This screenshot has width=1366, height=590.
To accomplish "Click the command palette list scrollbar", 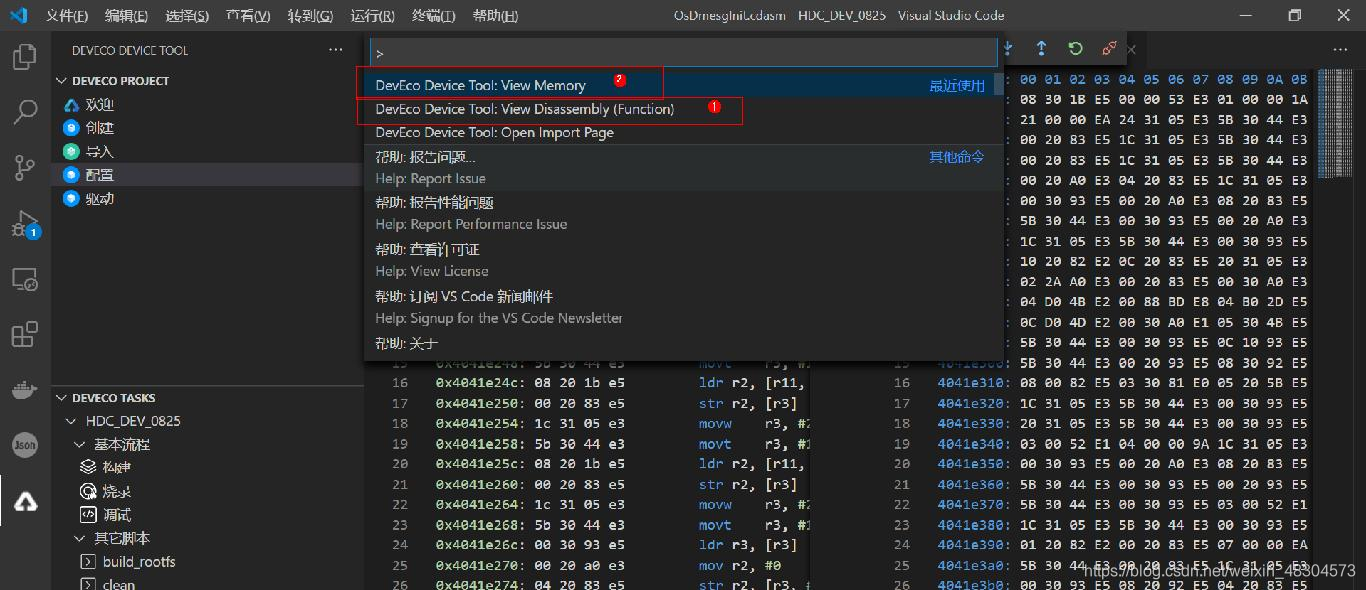I will point(999,83).
